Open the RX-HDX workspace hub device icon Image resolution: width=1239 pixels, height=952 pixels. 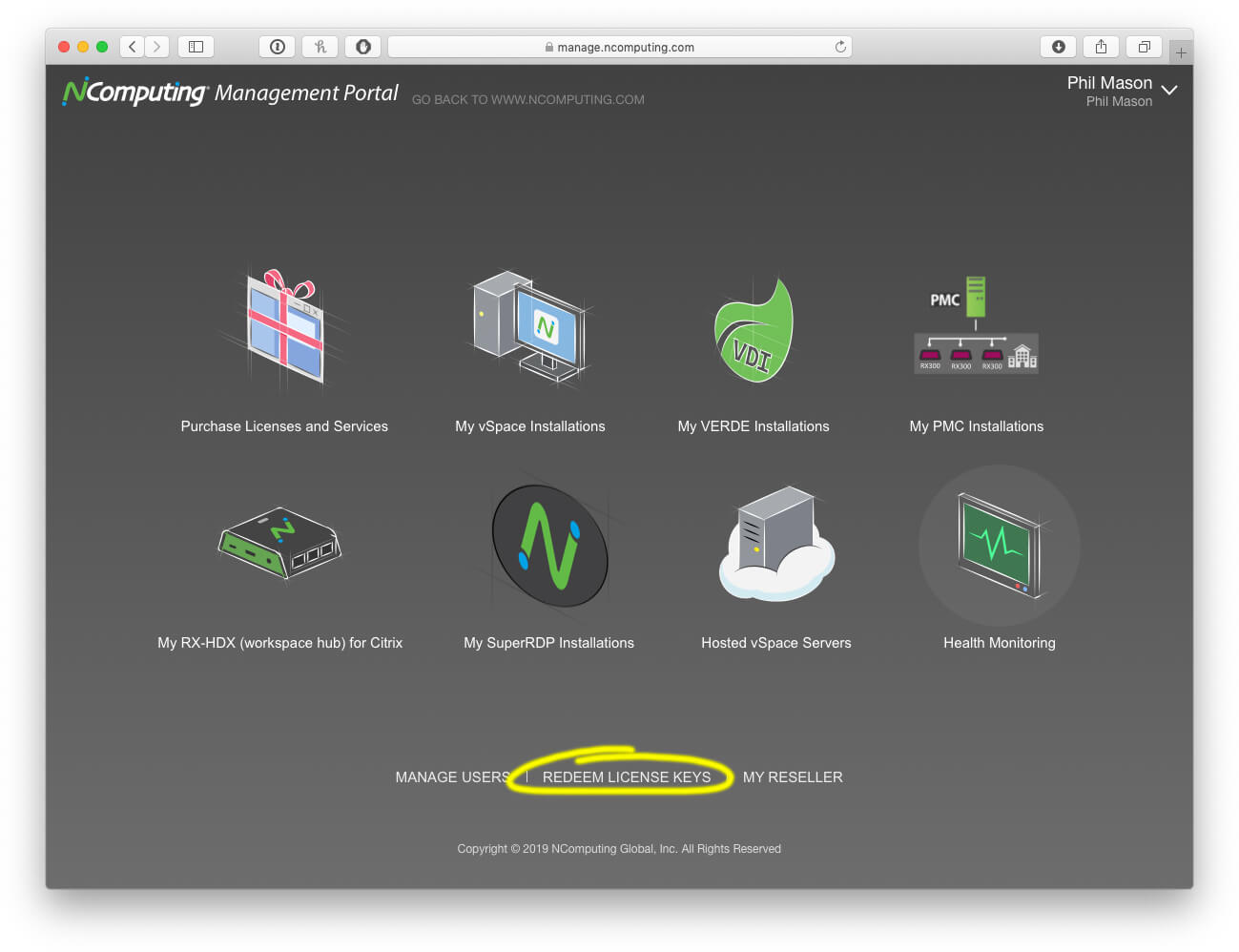point(279,542)
